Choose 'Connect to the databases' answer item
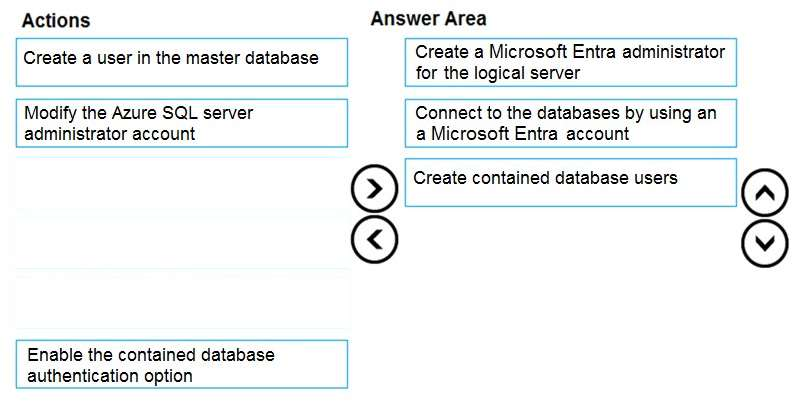The image size is (807, 404). (x=571, y=123)
